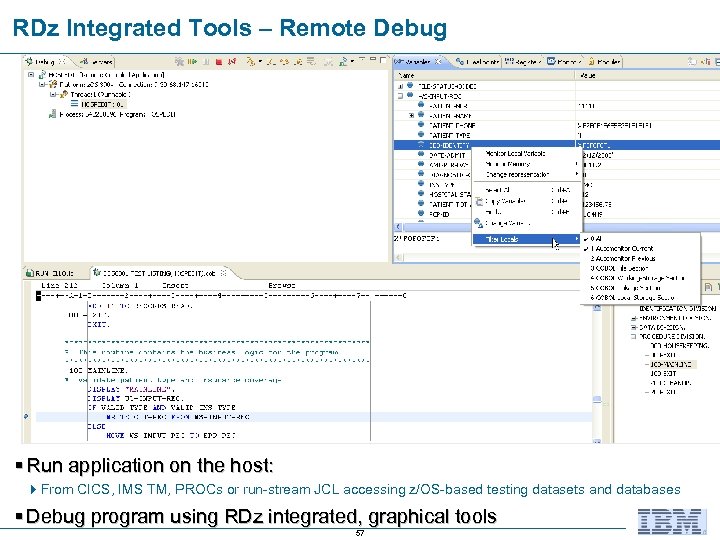The width and height of the screenshot is (720, 540).
Task: Close the .cbl editor tab
Action: click(x=224, y=273)
